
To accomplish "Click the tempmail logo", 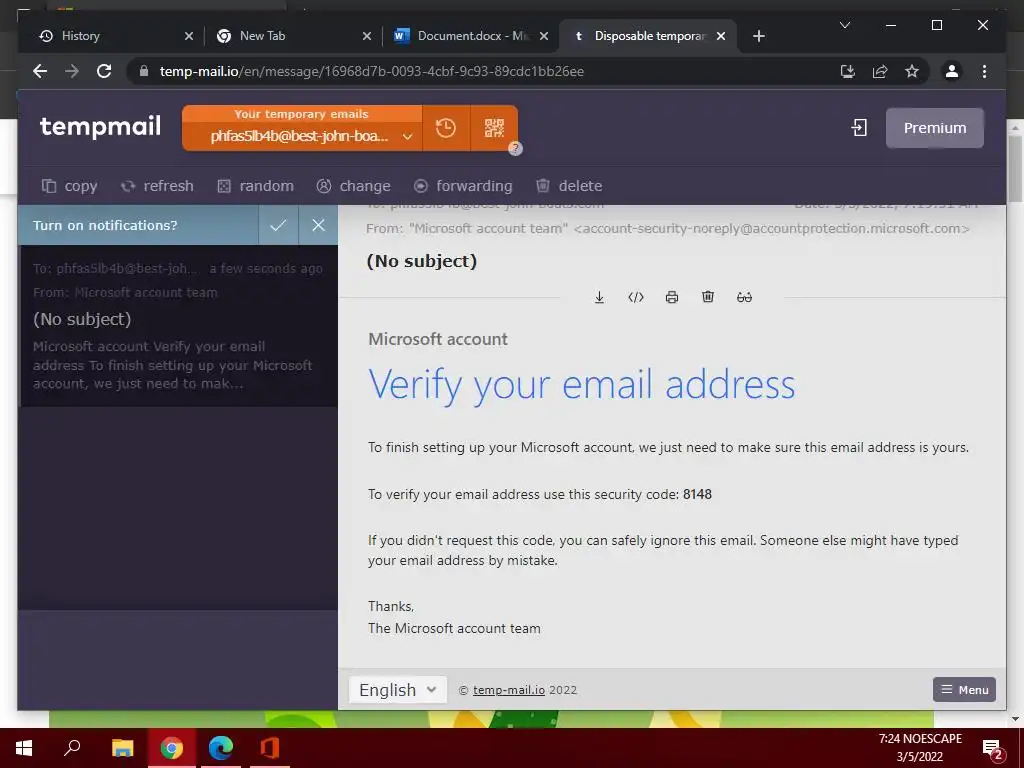I will (100, 127).
